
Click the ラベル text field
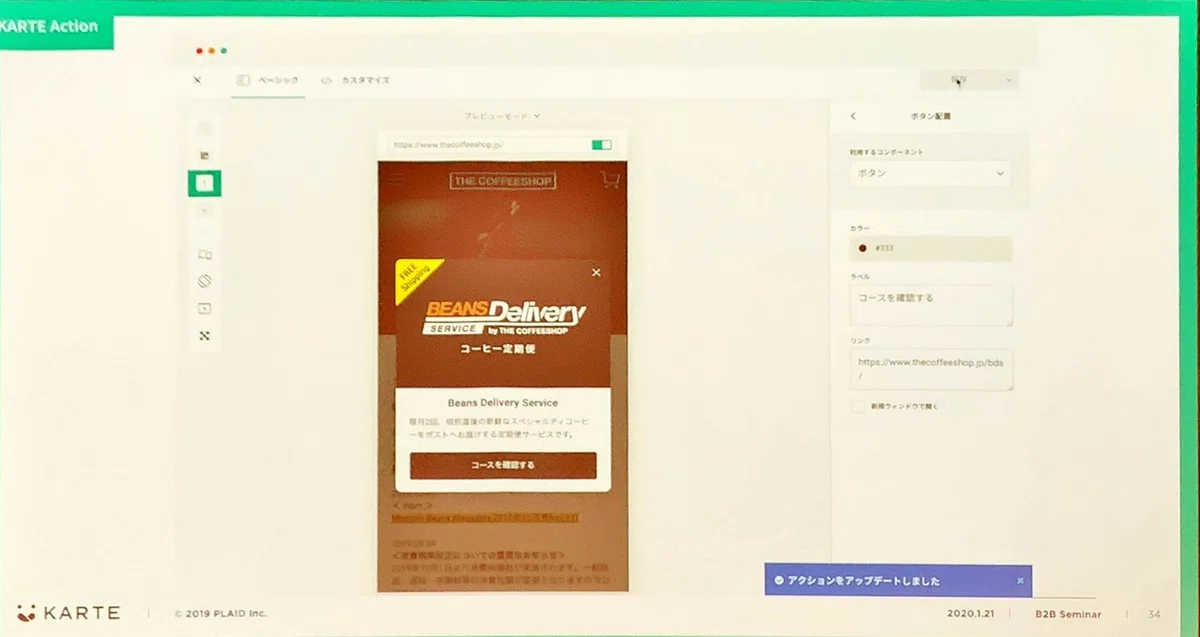pyautogui.click(x=931, y=305)
